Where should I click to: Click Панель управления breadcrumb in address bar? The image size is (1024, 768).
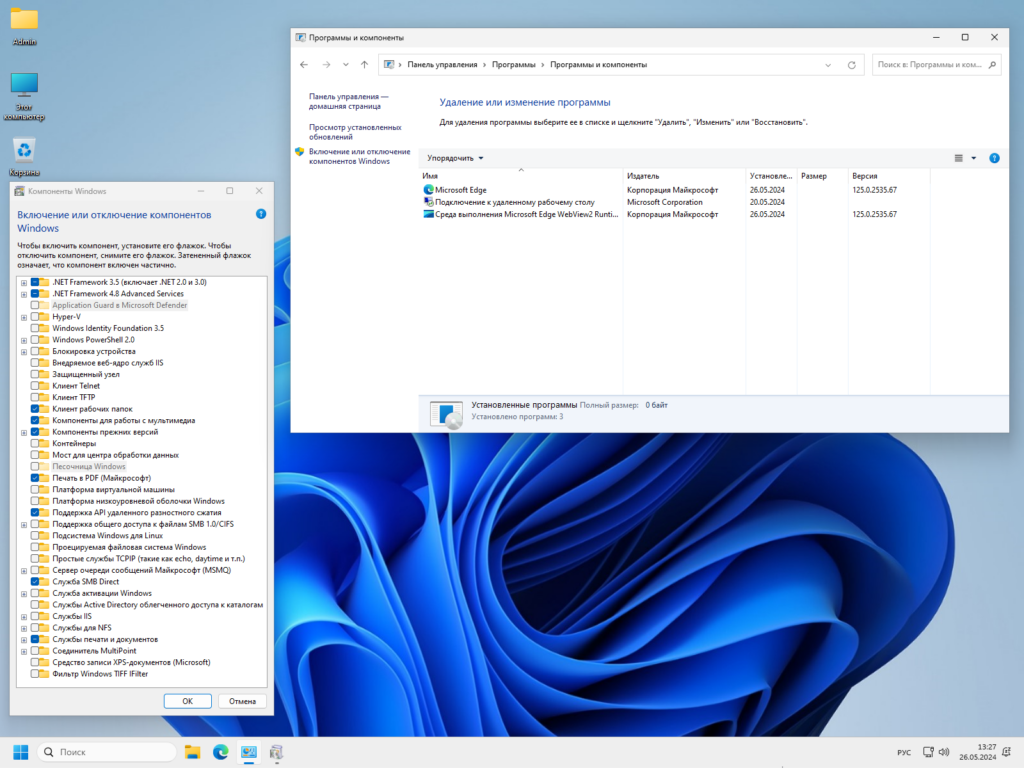(442, 65)
